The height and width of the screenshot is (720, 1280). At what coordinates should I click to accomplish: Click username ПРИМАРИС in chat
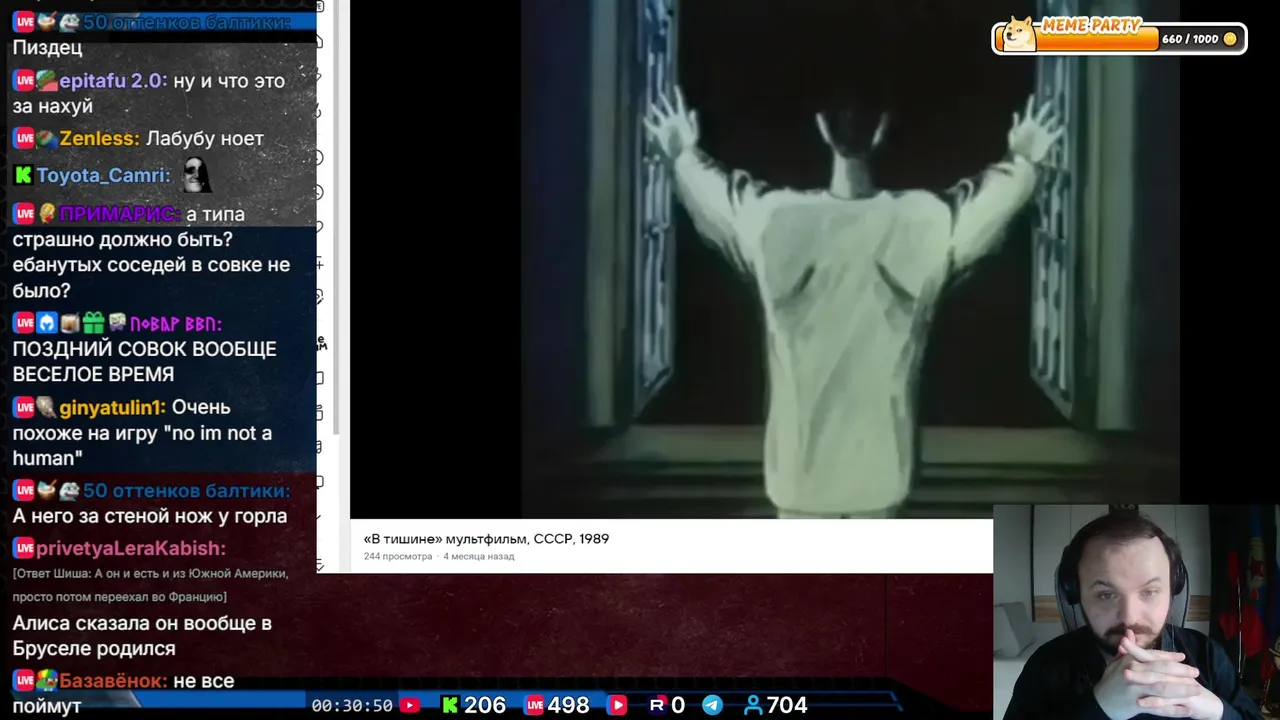pyautogui.click(x=120, y=214)
